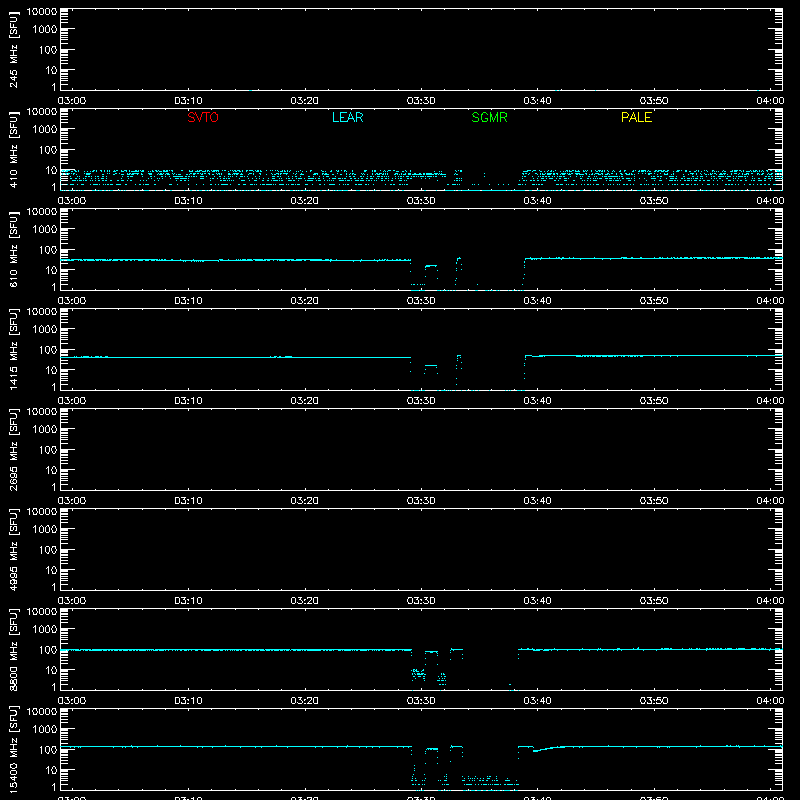The image size is (800, 800).
Task: Click the 100 tick on the 4995 MHz axis
Action: tap(48, 550)
